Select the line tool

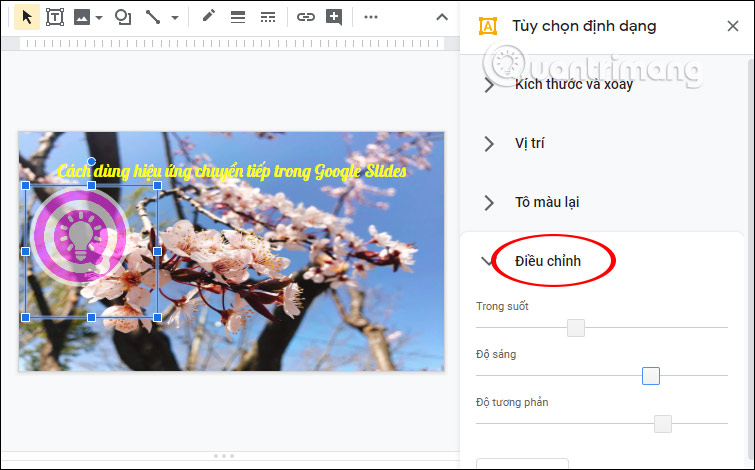click(x=153, y=17)
